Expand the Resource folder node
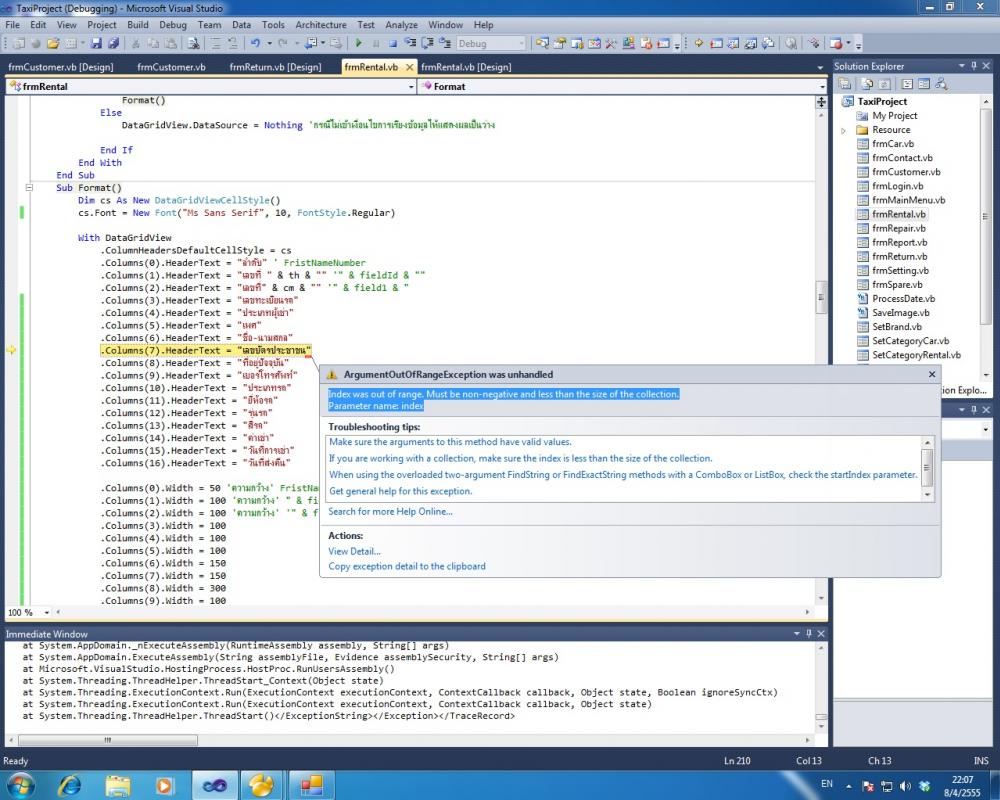The width and height of the screenshot is (1000, 800). tap(843, 130)
